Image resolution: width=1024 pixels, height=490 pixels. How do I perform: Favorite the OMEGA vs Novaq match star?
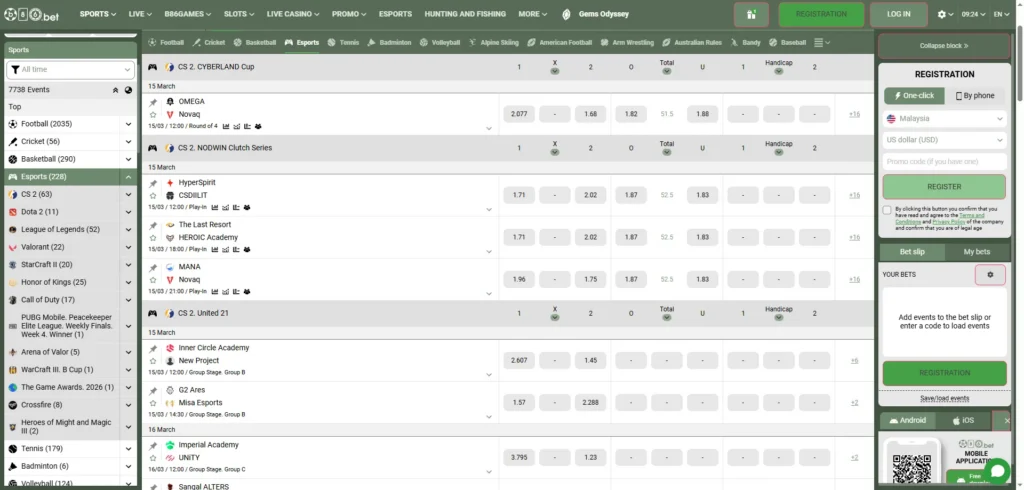(153, 114)
